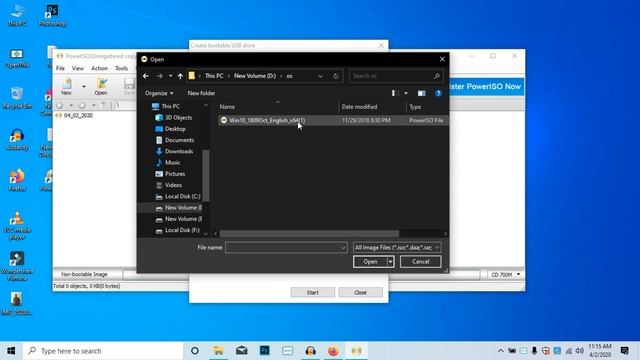Click the taskbar search box
The width and height of the screenshot is (640, 360).
click(103, 351)
